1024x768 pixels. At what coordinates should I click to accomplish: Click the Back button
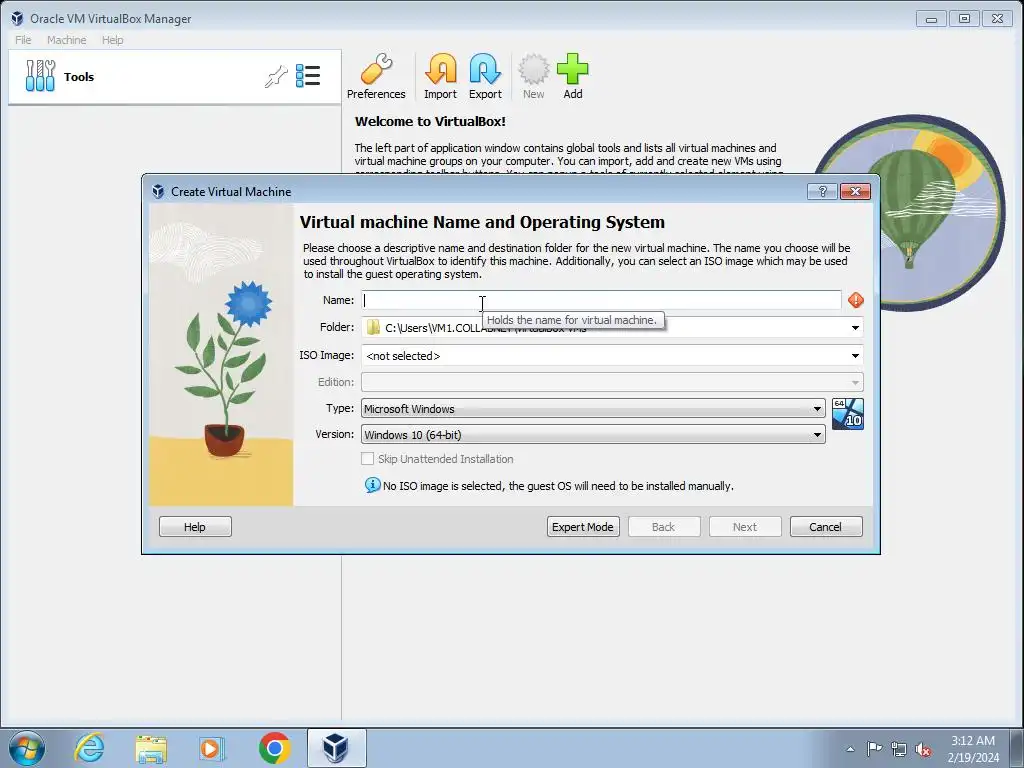tap(664, 526)
